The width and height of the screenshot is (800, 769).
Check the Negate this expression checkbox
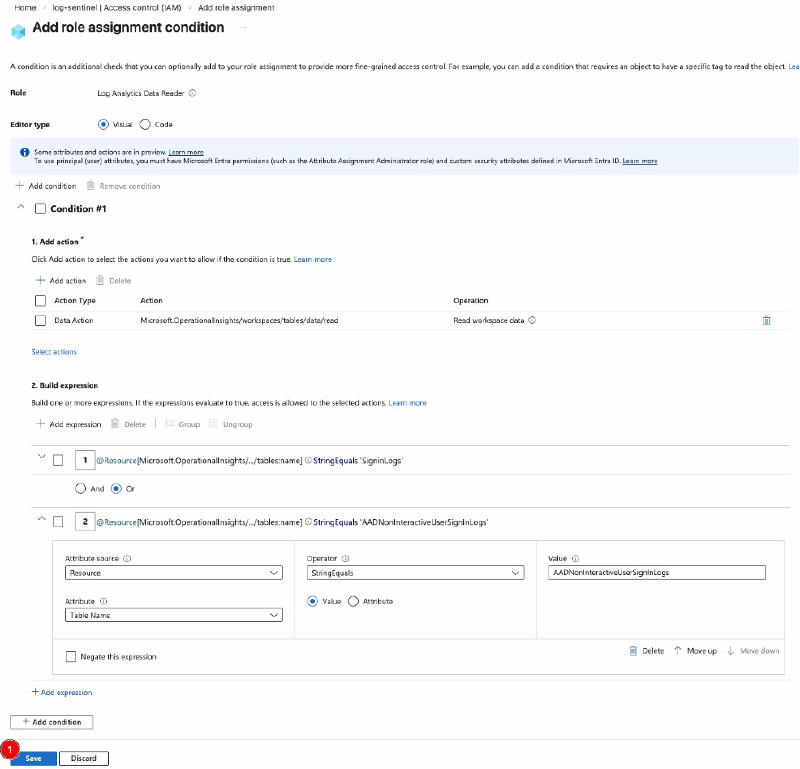pyautogui.click(x=70, y=657)
